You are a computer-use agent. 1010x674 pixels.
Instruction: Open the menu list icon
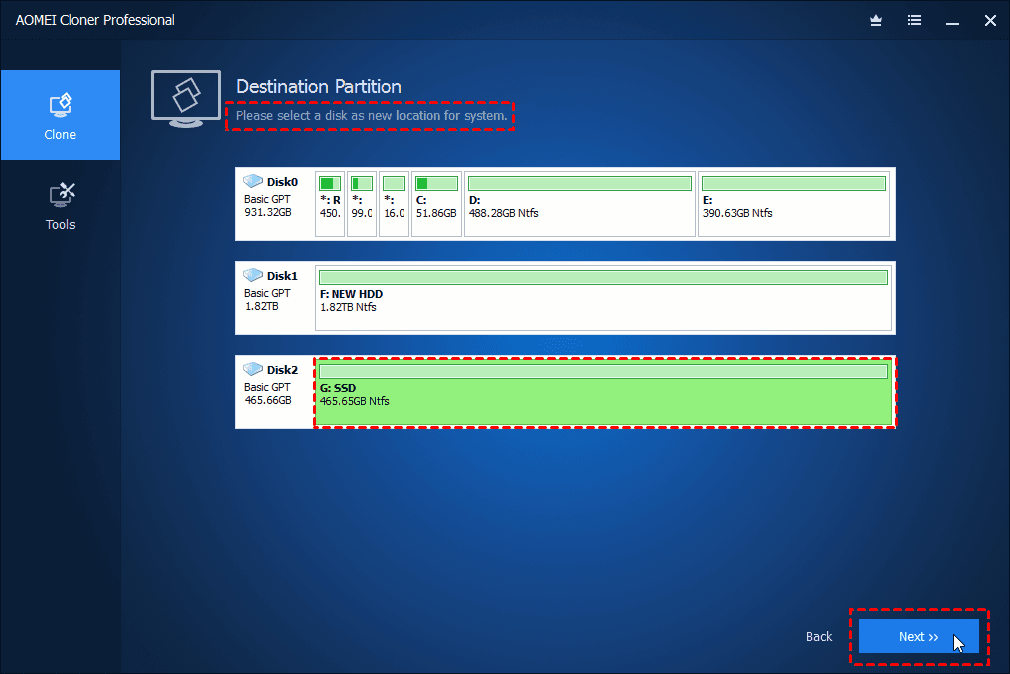coord(914,21)
